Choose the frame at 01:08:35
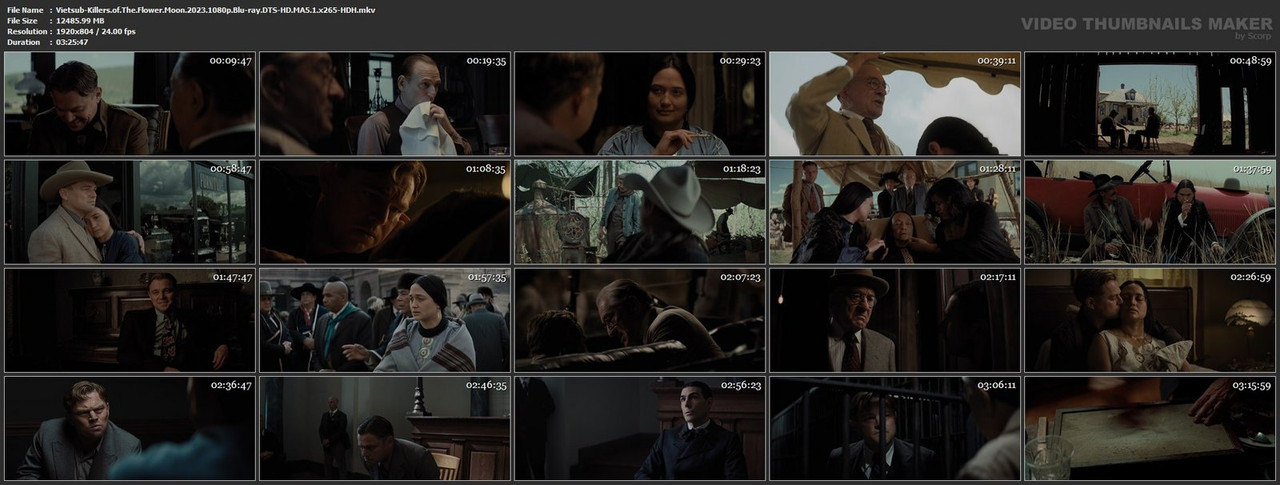Viewport: 1280px width, 485px height. pyautogui.click(x=385, y=212)
